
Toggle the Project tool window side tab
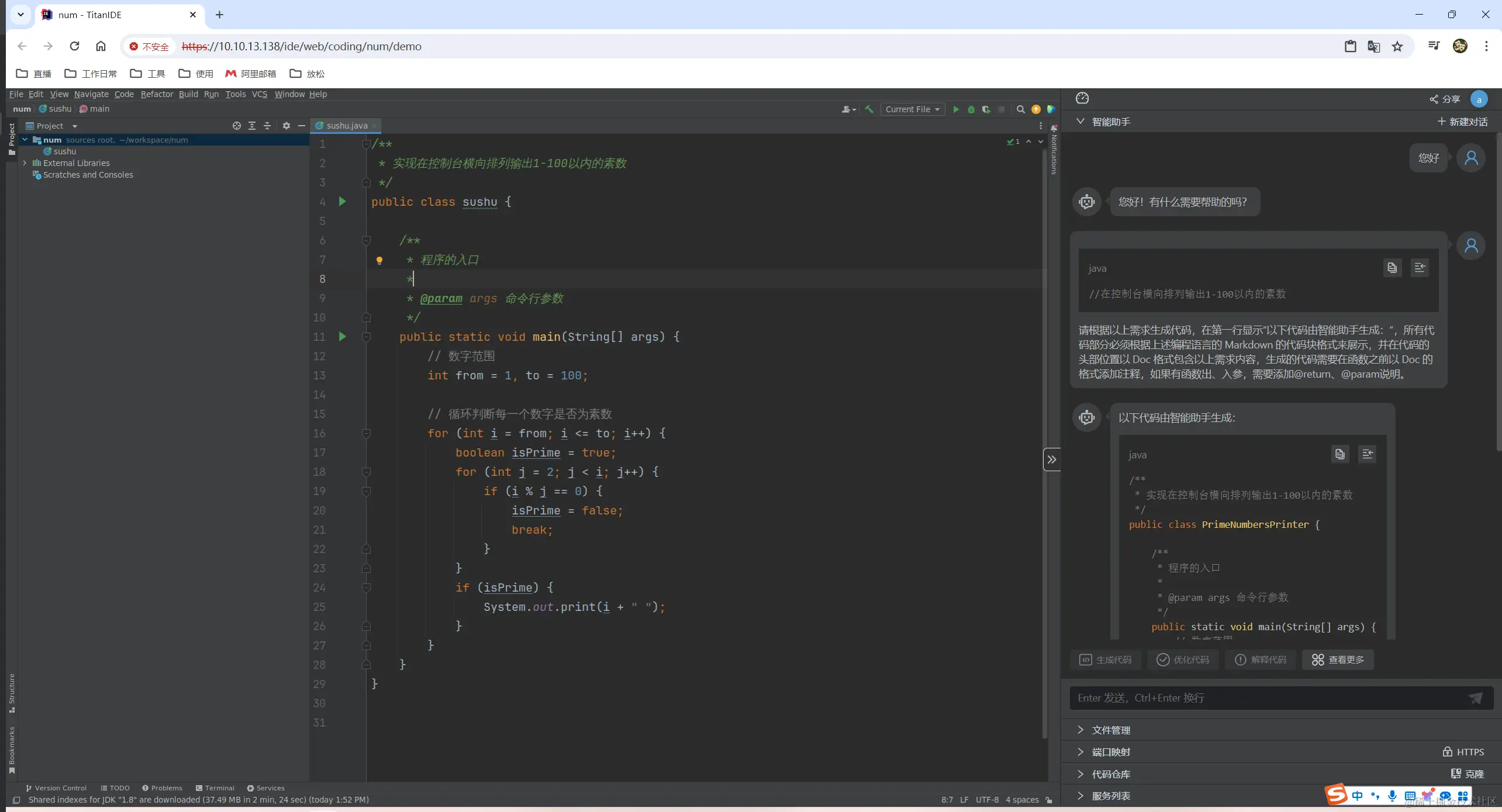click(x=12, y=139)
